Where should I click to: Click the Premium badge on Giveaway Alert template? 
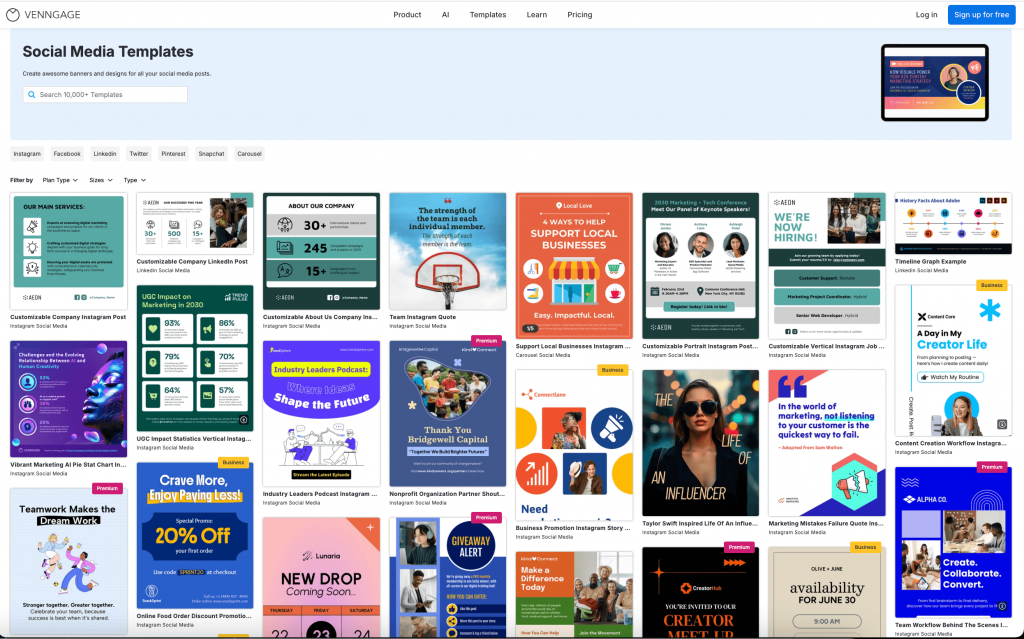(487, 518)
